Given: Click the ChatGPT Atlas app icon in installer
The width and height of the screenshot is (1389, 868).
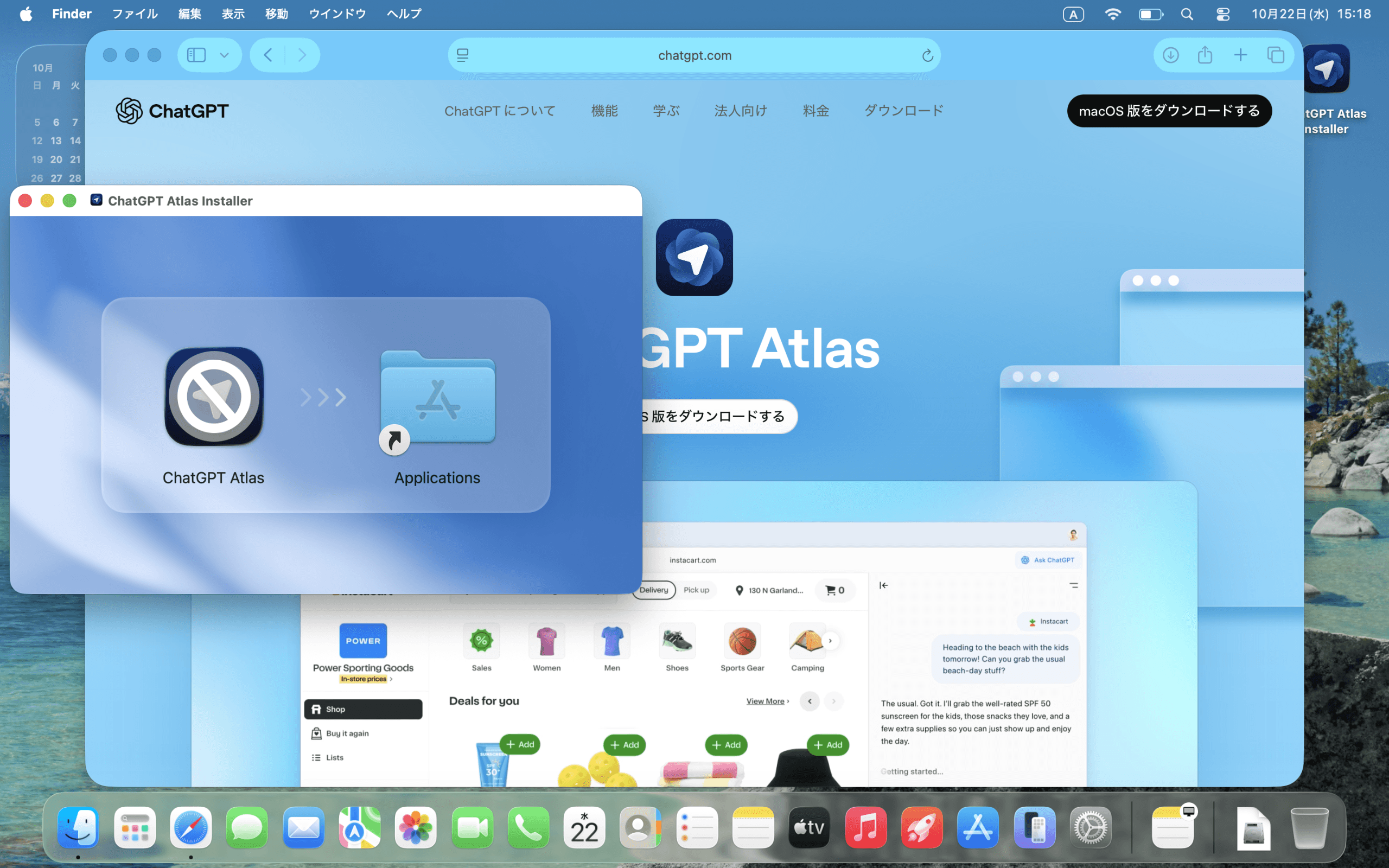Looking at the screenshot, I should pyautogui.click(x=214, y=397).
